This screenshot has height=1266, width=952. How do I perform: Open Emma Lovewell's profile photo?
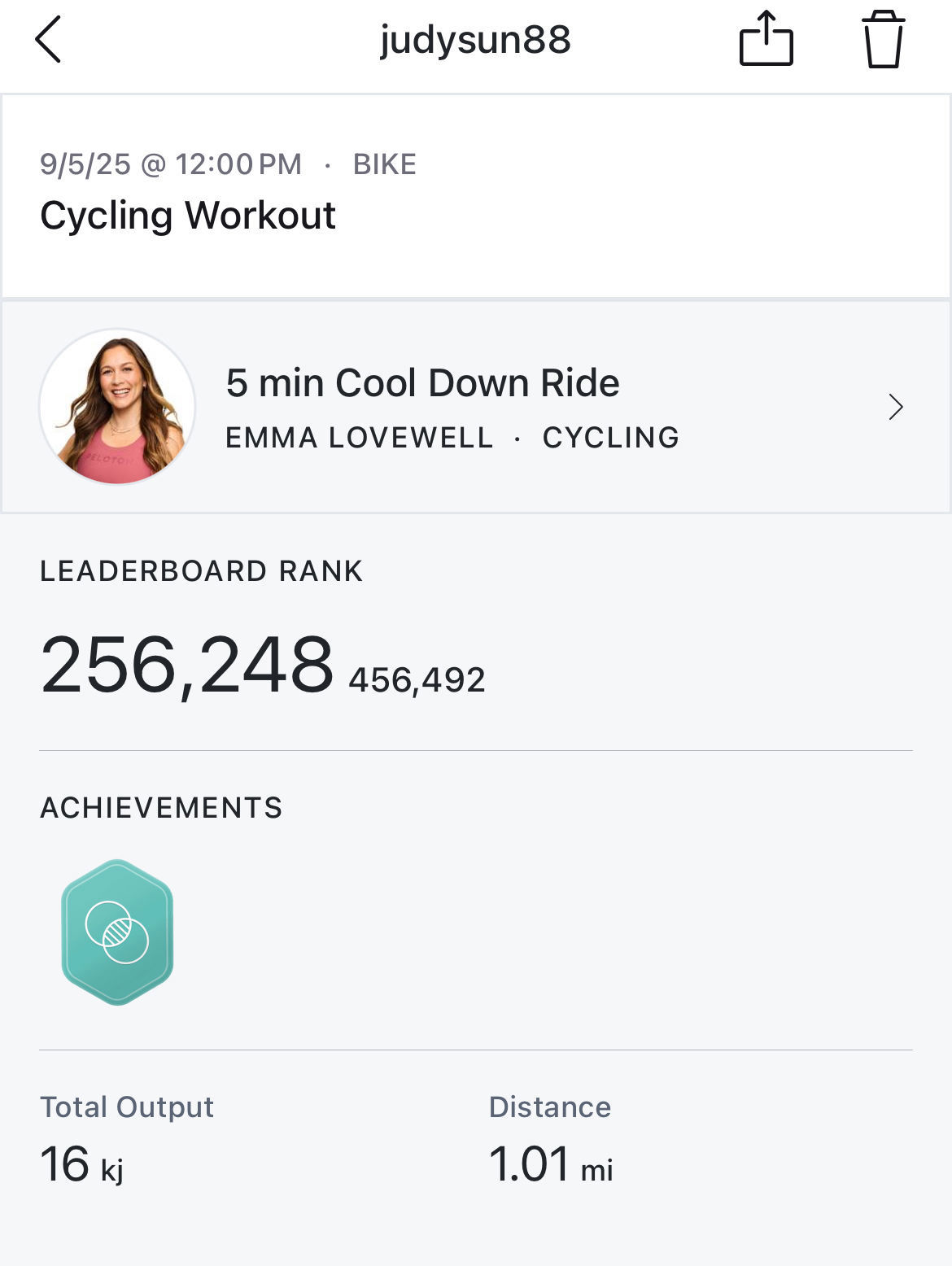pos(117,407)
